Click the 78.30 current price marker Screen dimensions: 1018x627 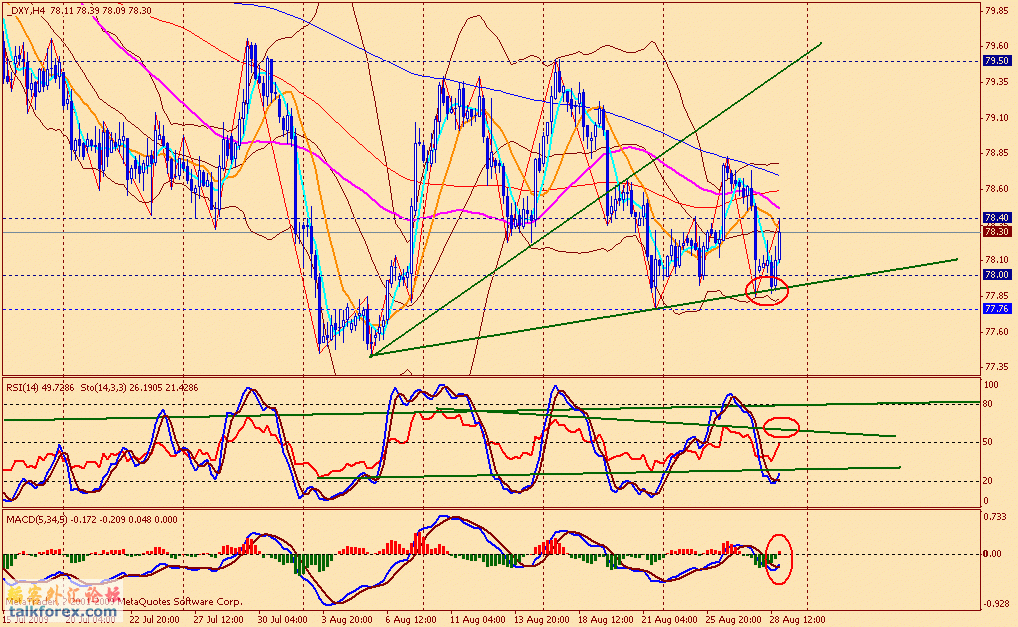[997, 231]
